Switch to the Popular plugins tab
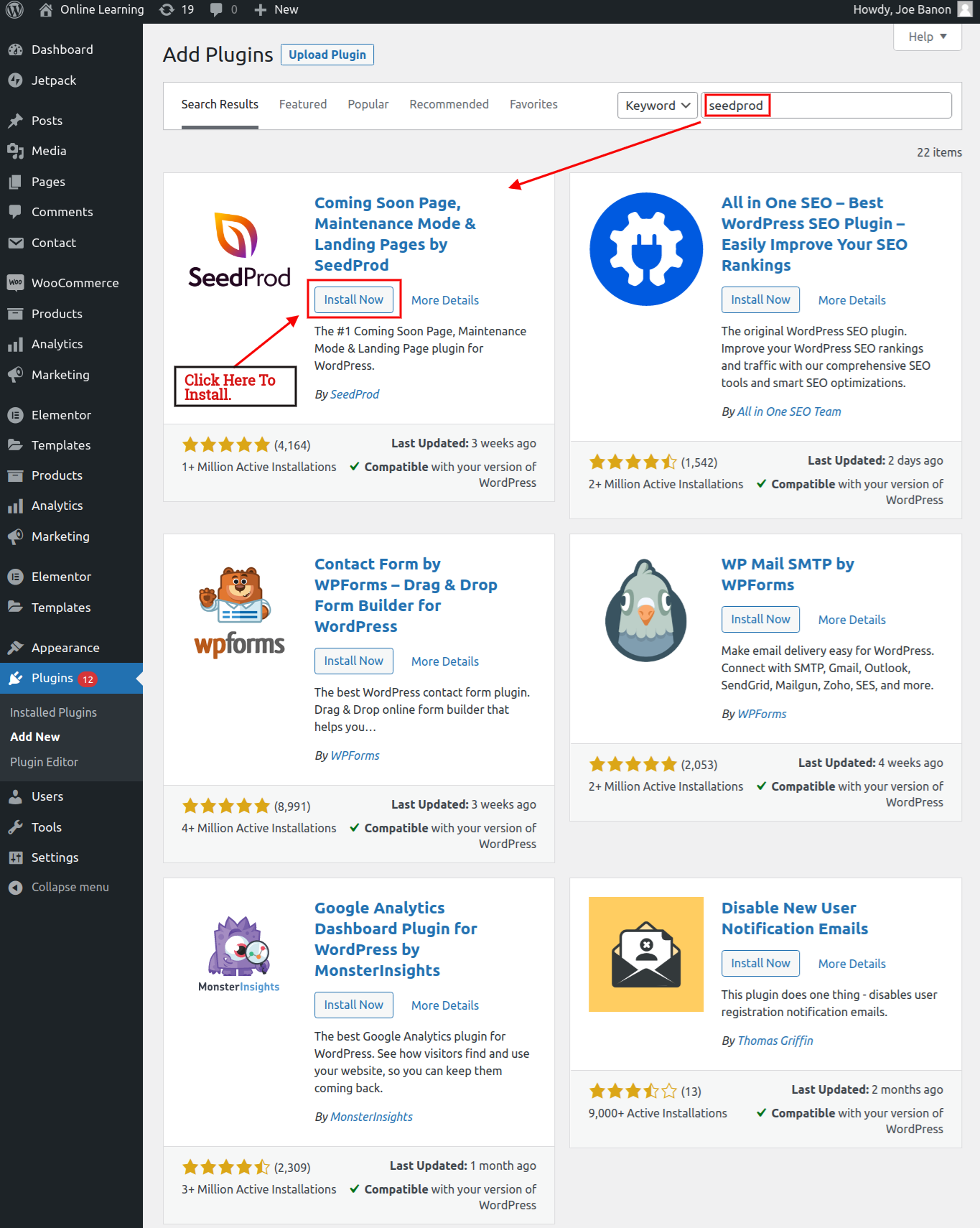This screenshot has height=1228, width=980. click(368, 105)
